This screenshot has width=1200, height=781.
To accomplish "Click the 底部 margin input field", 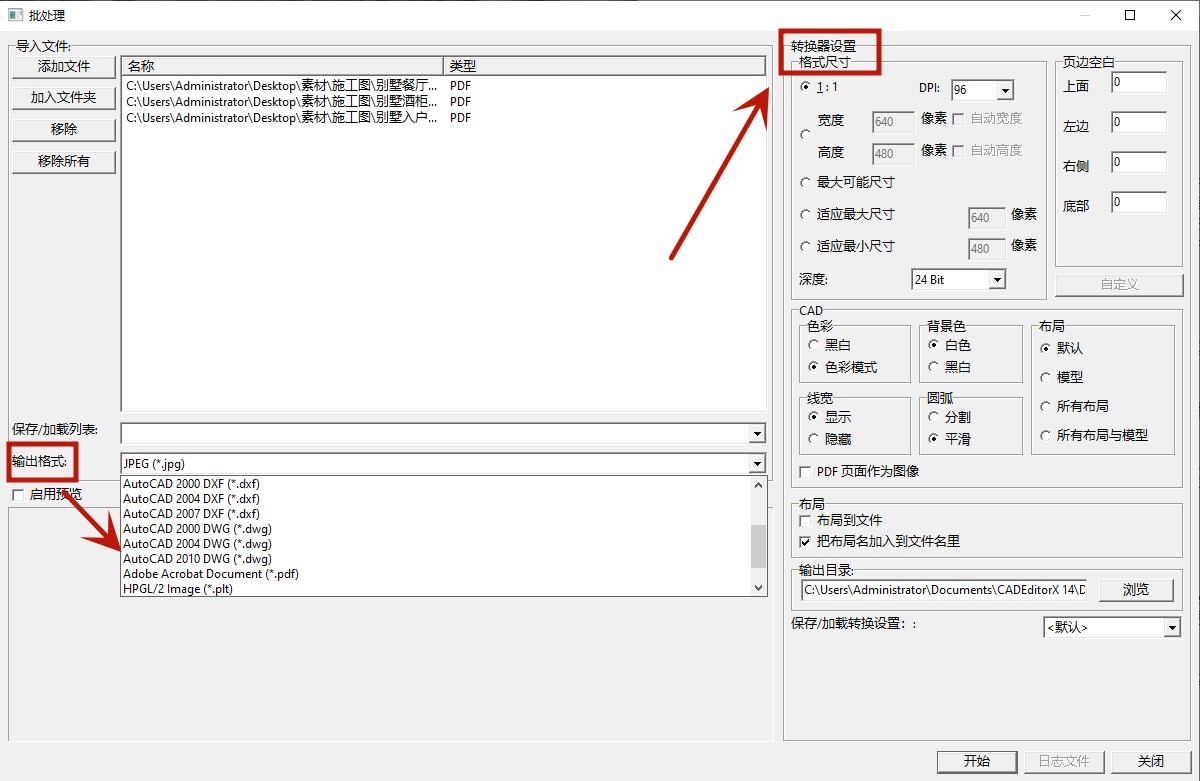I will click(x=1139, y=202).
